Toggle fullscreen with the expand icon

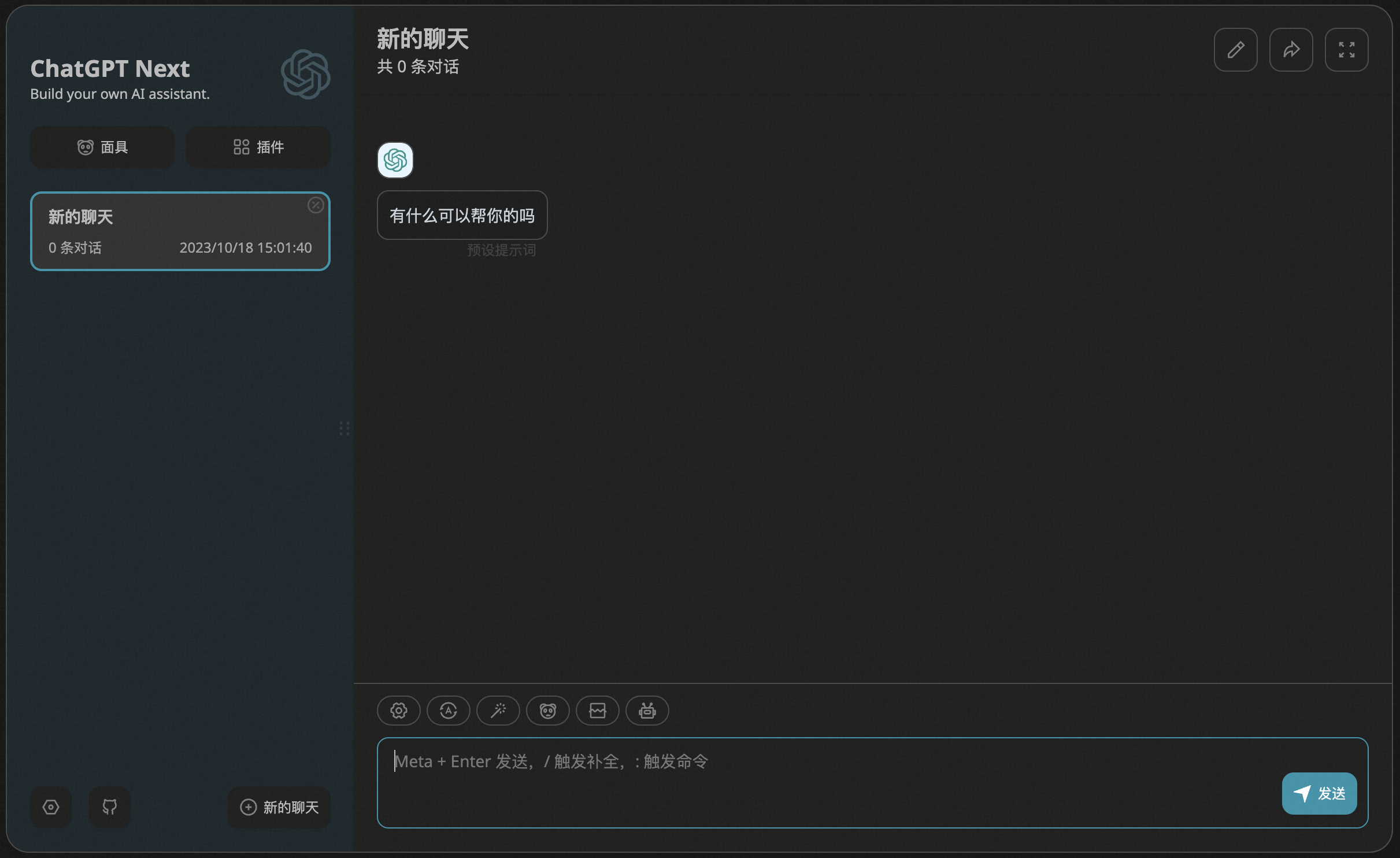click(1347, 50)
